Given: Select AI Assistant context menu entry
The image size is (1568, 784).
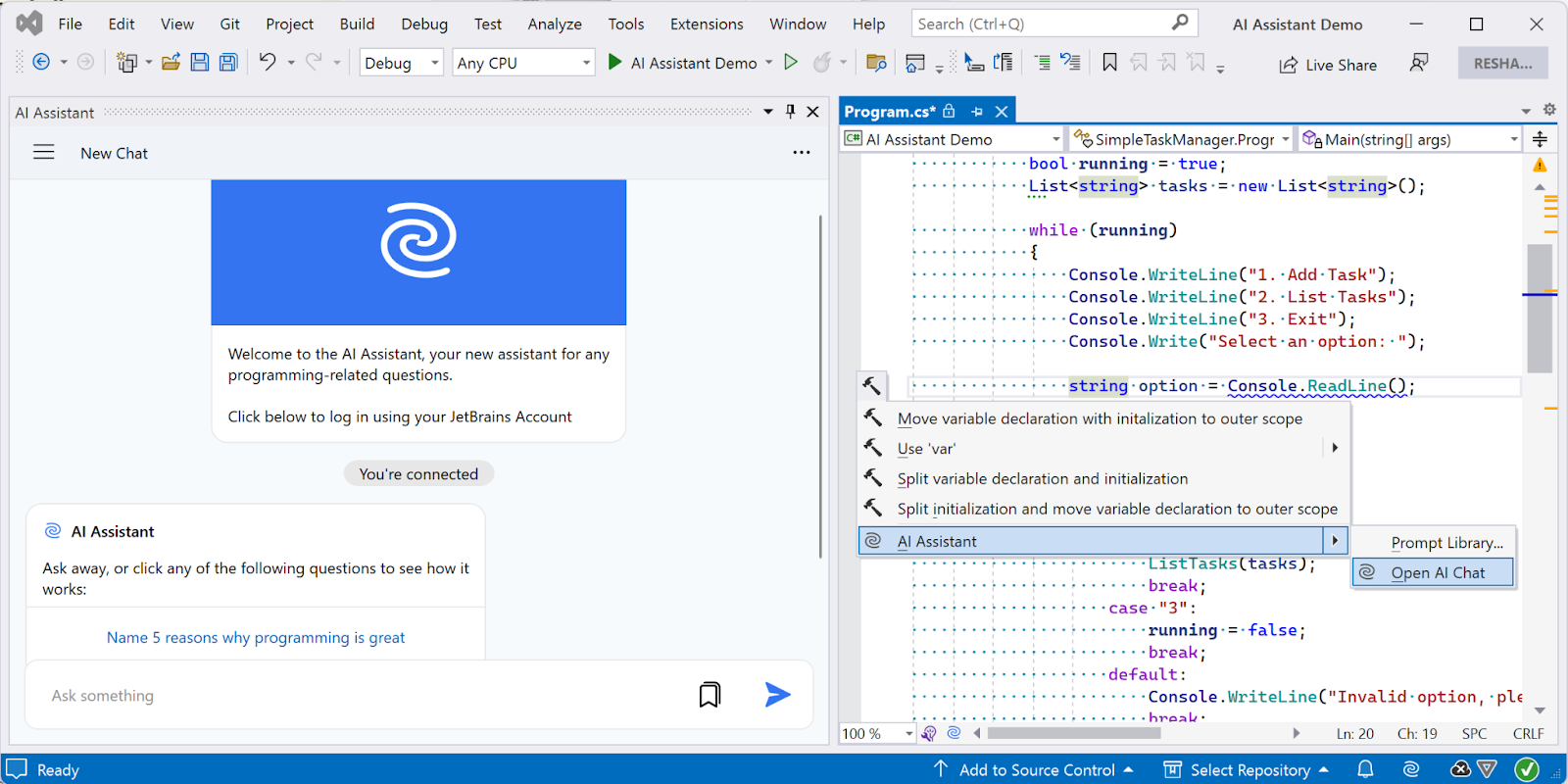Looking at the screenshot, I should [1103, 541].
